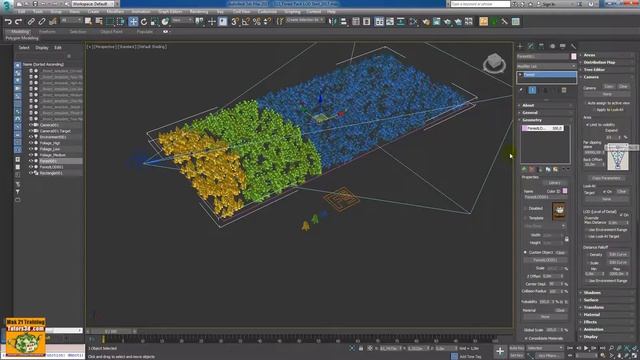This screenshot has height=360, width=640.
Task: Toggle visibility eye of Foliage_Low
Action: (x=31, y=149)
